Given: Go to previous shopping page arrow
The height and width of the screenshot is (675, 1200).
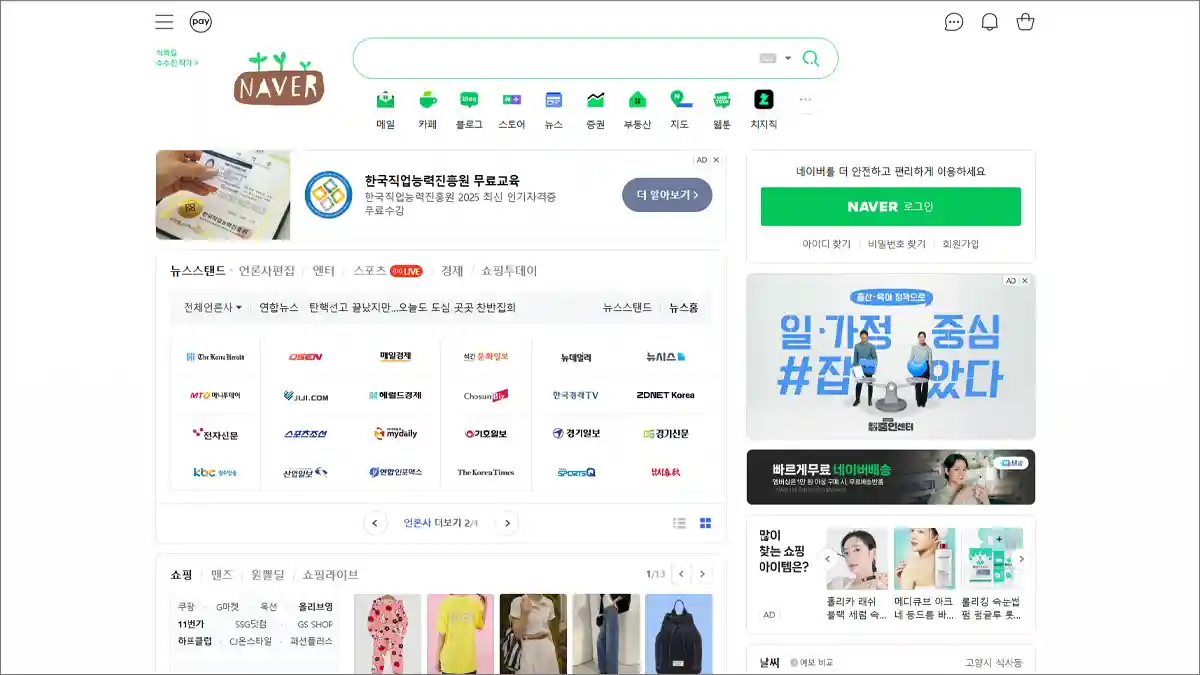Looking at the screenshot, I should click(682, 574).
